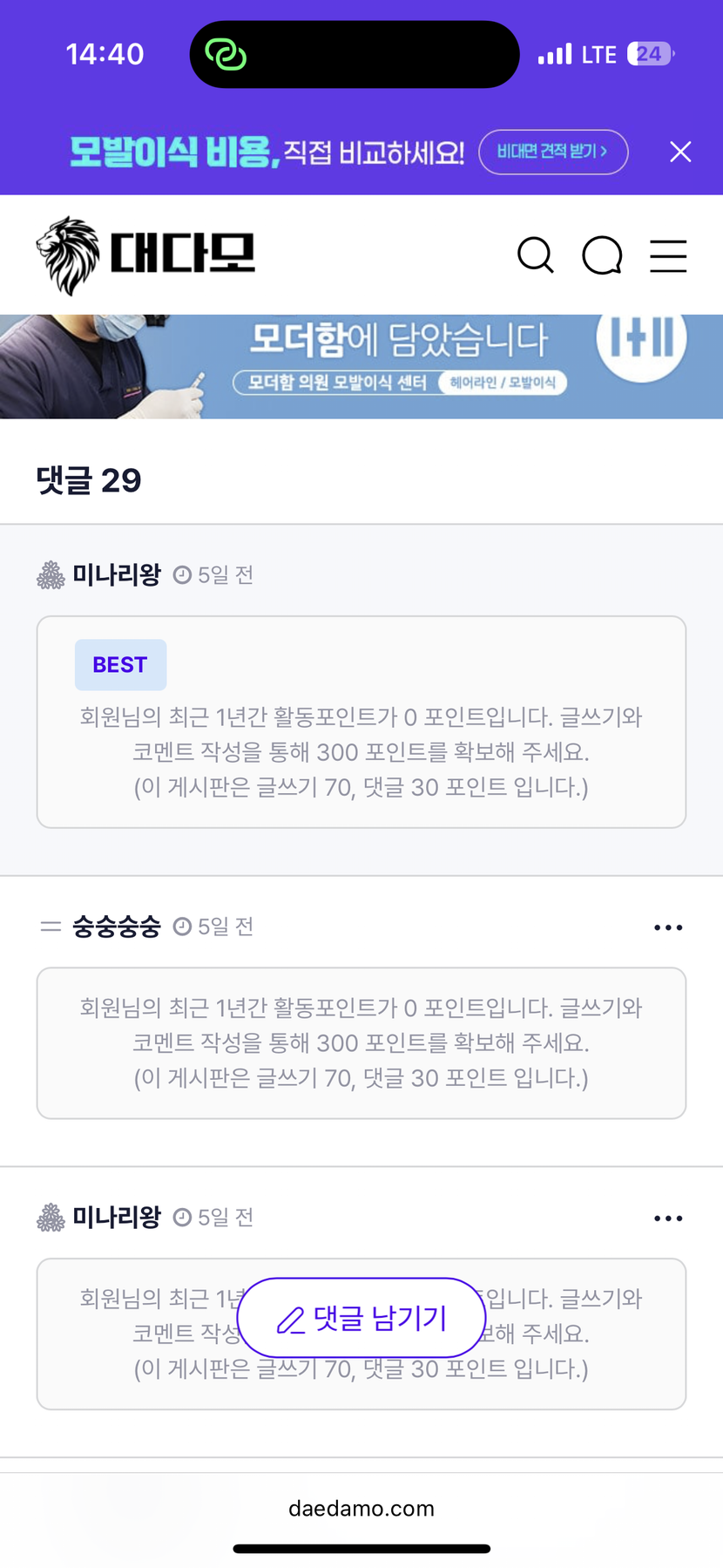Open three-dot menu on lower 미나리왕 comment
Viewport: 723px width, 1568px height.
click(668, 1218)
